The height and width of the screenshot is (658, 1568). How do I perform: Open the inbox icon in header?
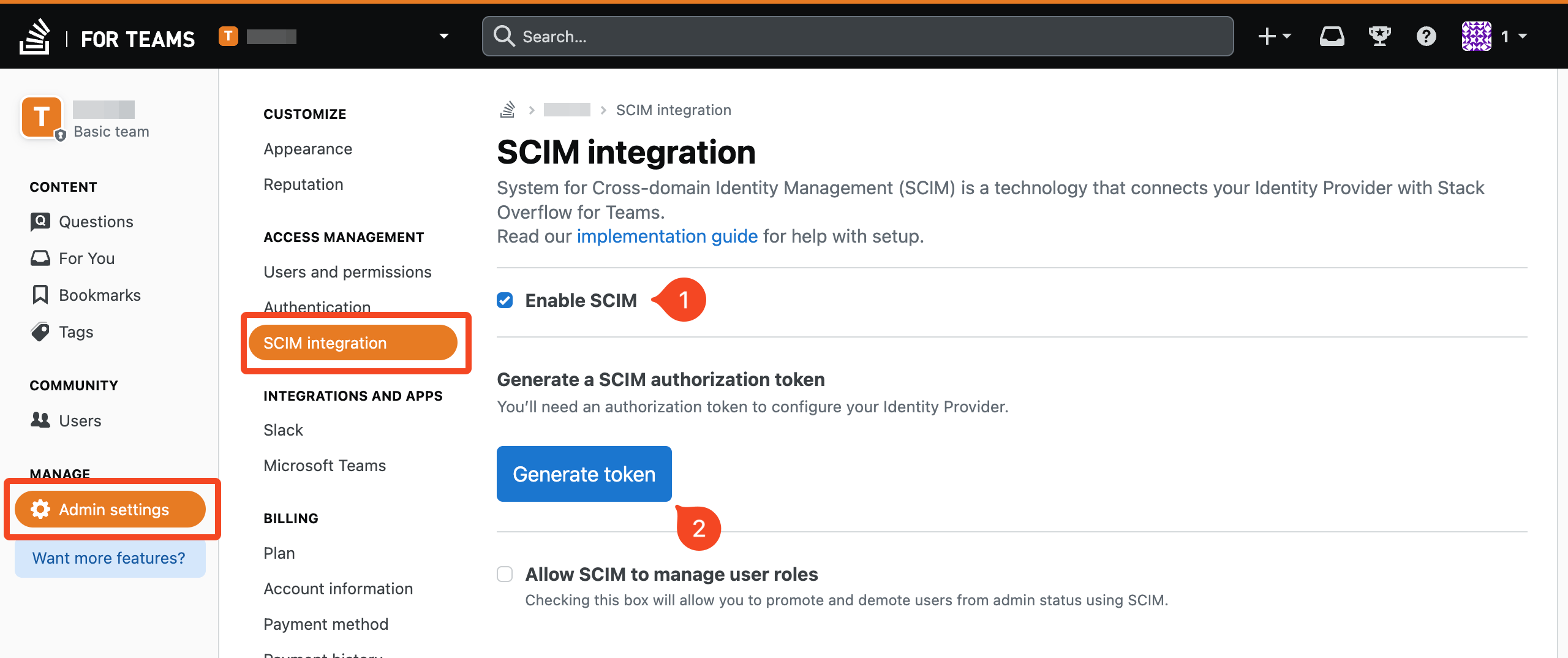click(1332, 36)
